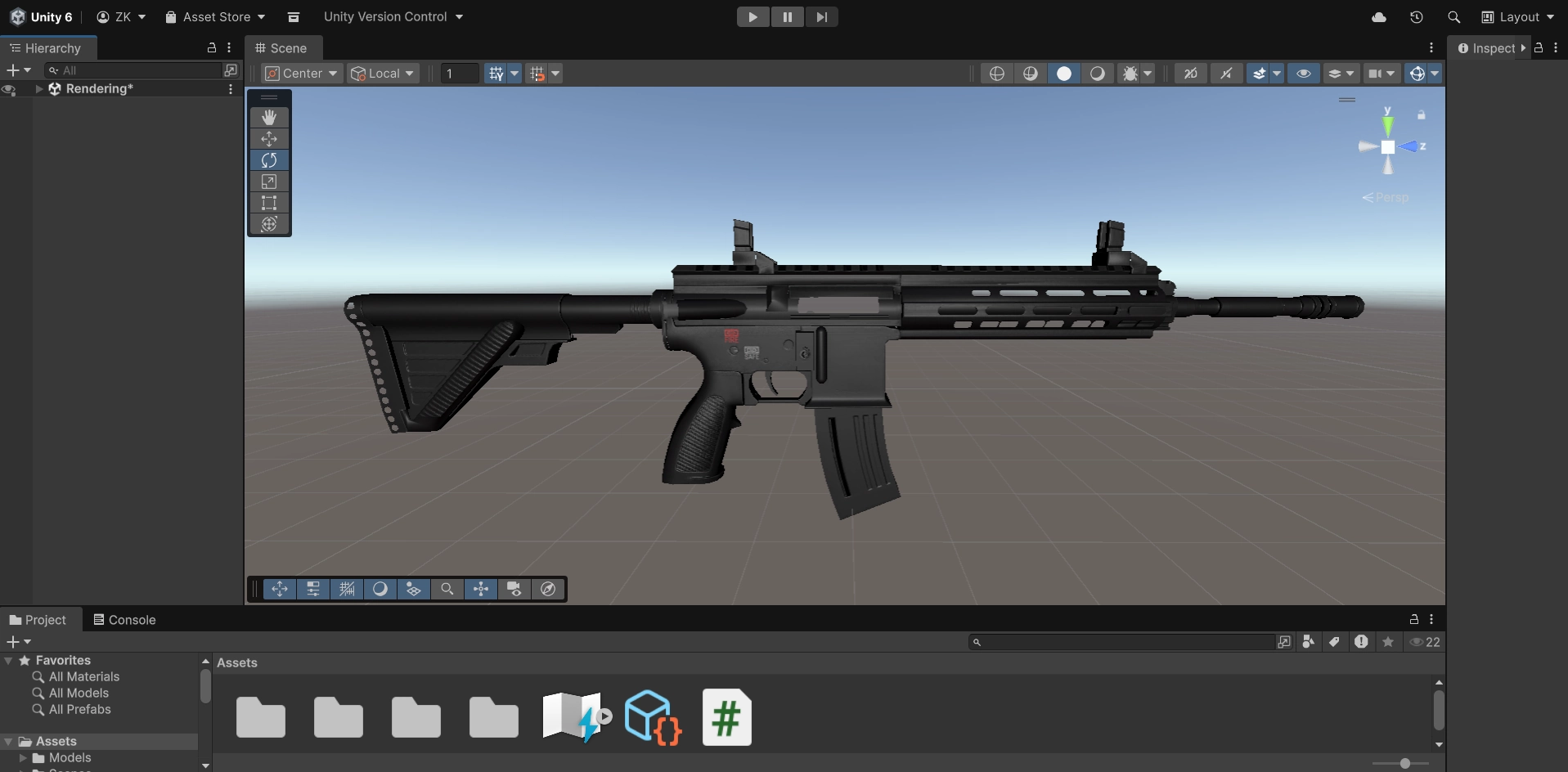
Task: Select the Move tool in Scene toolbar
Action: 269,139
